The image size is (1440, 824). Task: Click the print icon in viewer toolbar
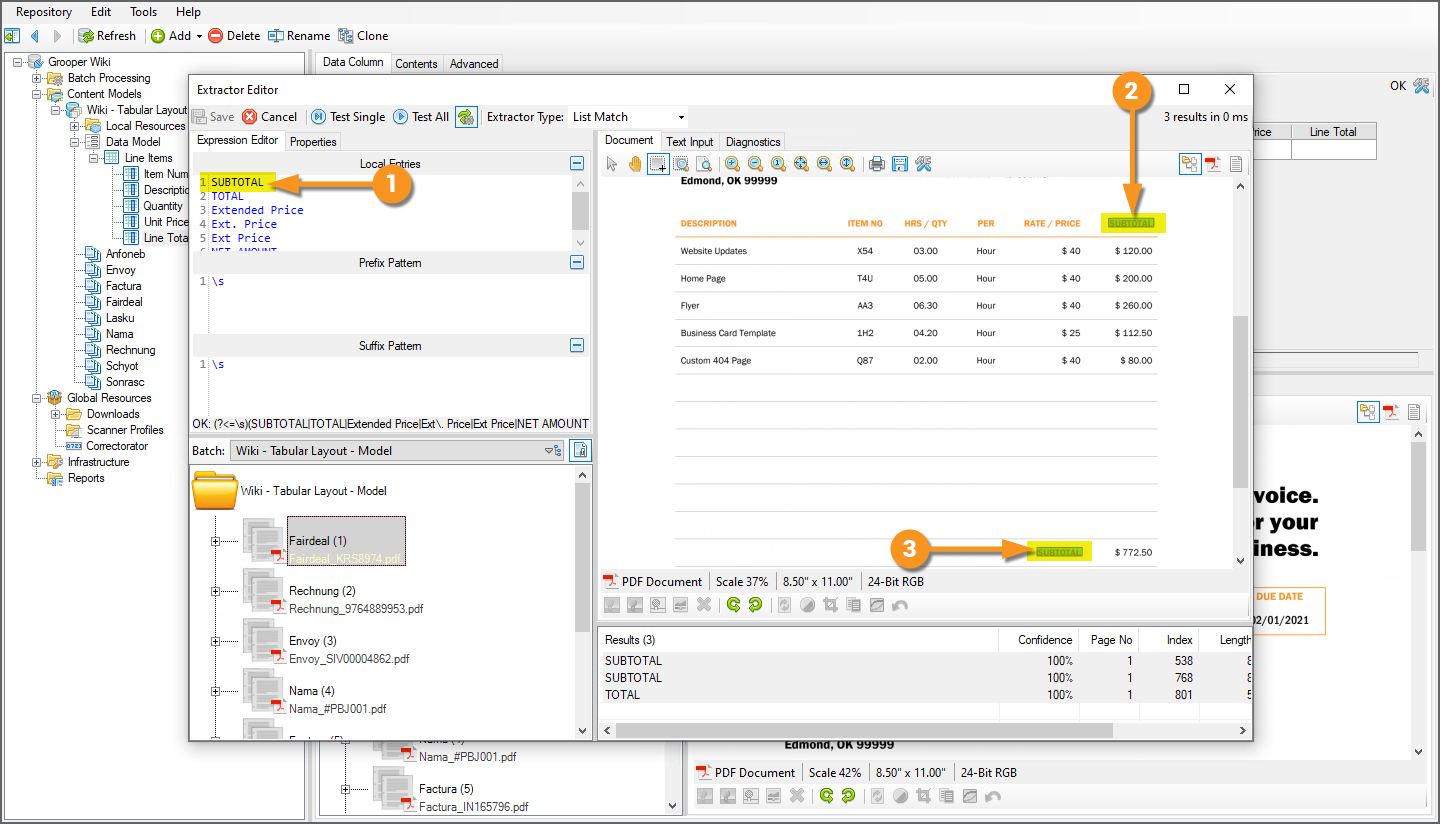(x=877, y=164)
